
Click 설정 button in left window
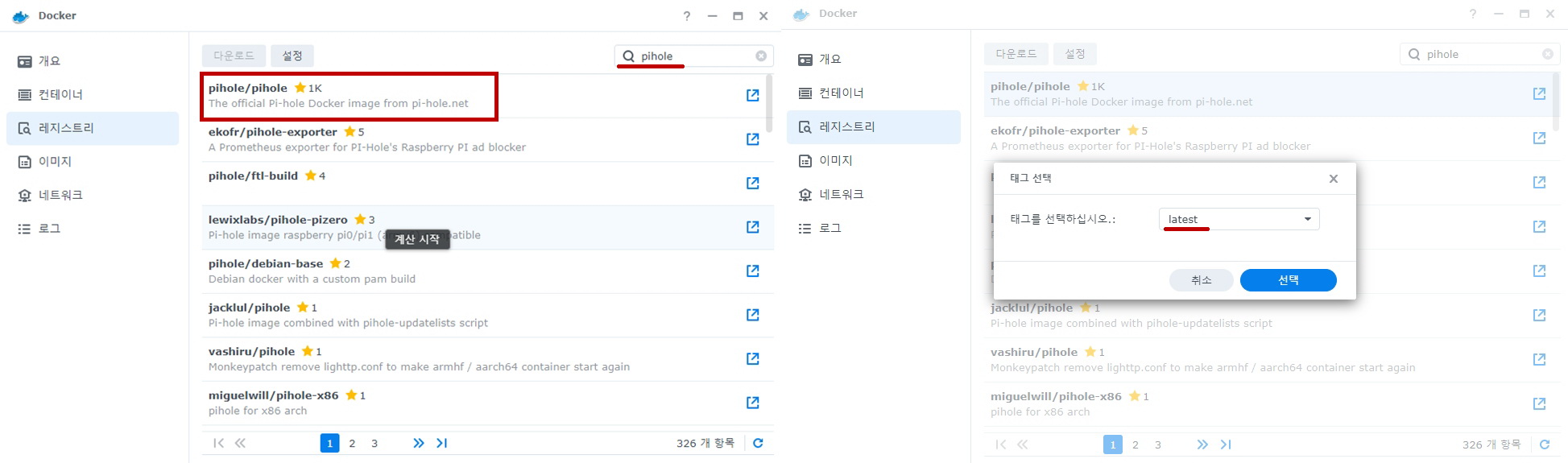click(292, 56)
